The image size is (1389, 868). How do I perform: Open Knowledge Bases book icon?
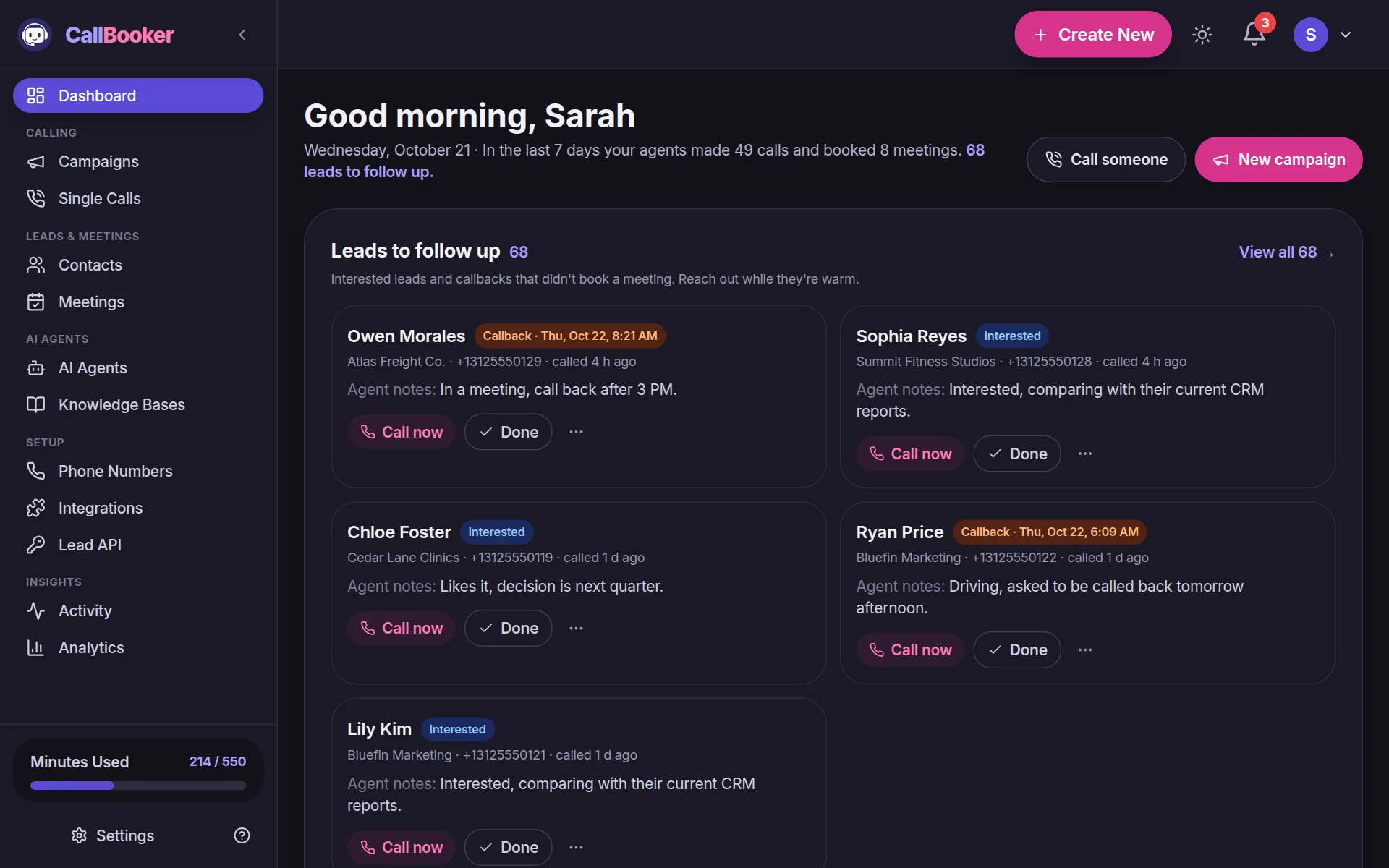point(35,404)
